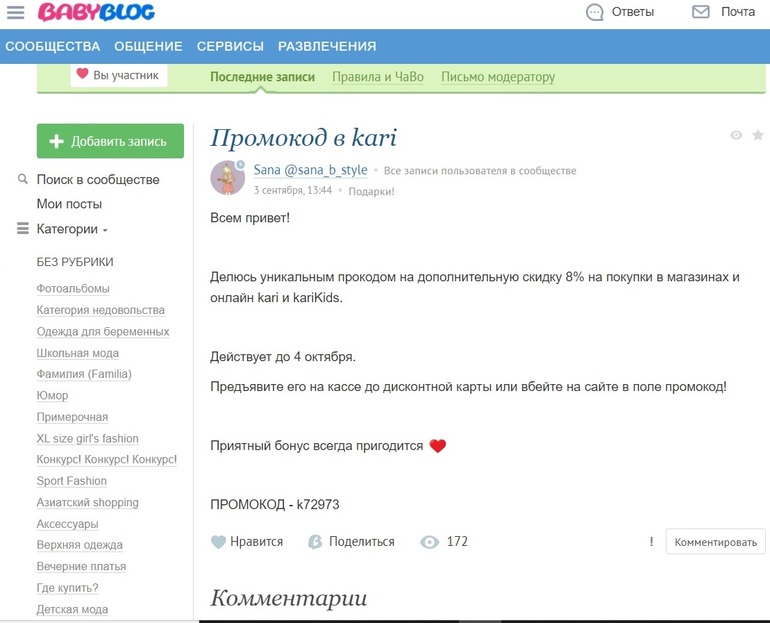Open Где купить? category
The height and width of the screenshot is (623, 770).
[x=67, y=588]
